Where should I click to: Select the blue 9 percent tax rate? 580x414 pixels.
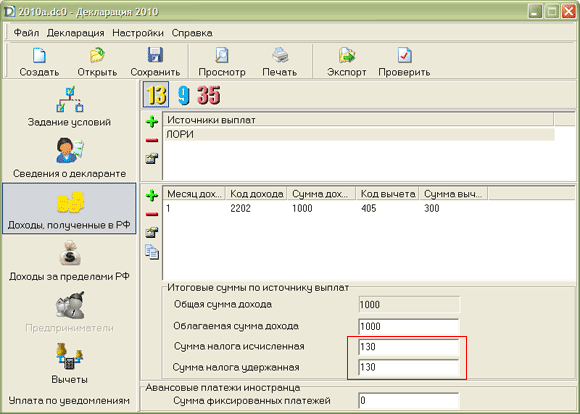pos(183,95)
